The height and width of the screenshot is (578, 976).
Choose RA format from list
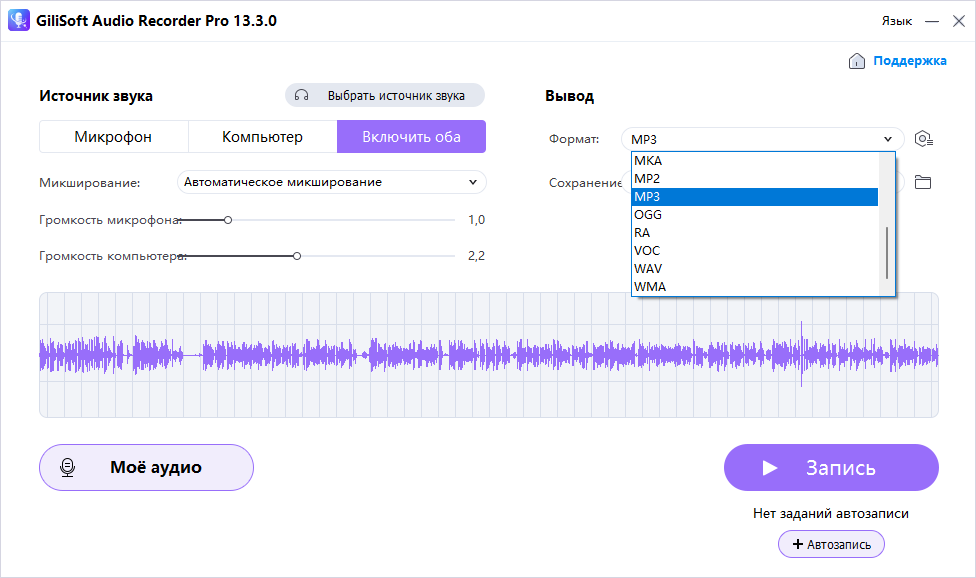coord(755,233)
